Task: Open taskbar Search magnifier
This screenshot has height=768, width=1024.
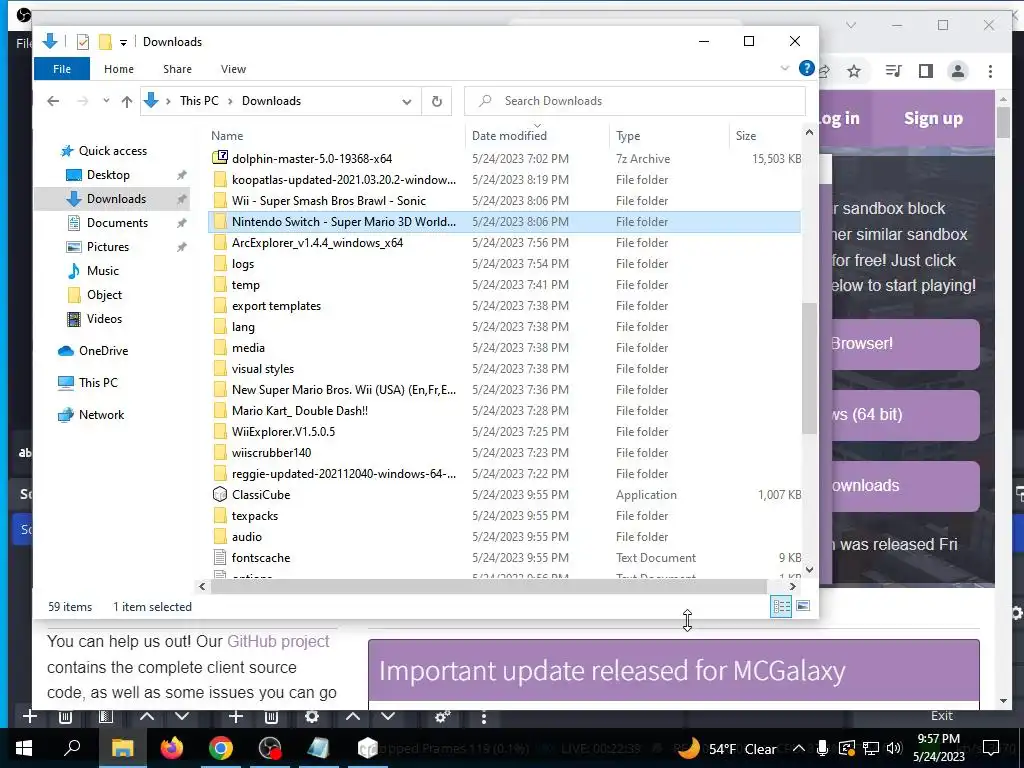Action: (x=72, y=748)
